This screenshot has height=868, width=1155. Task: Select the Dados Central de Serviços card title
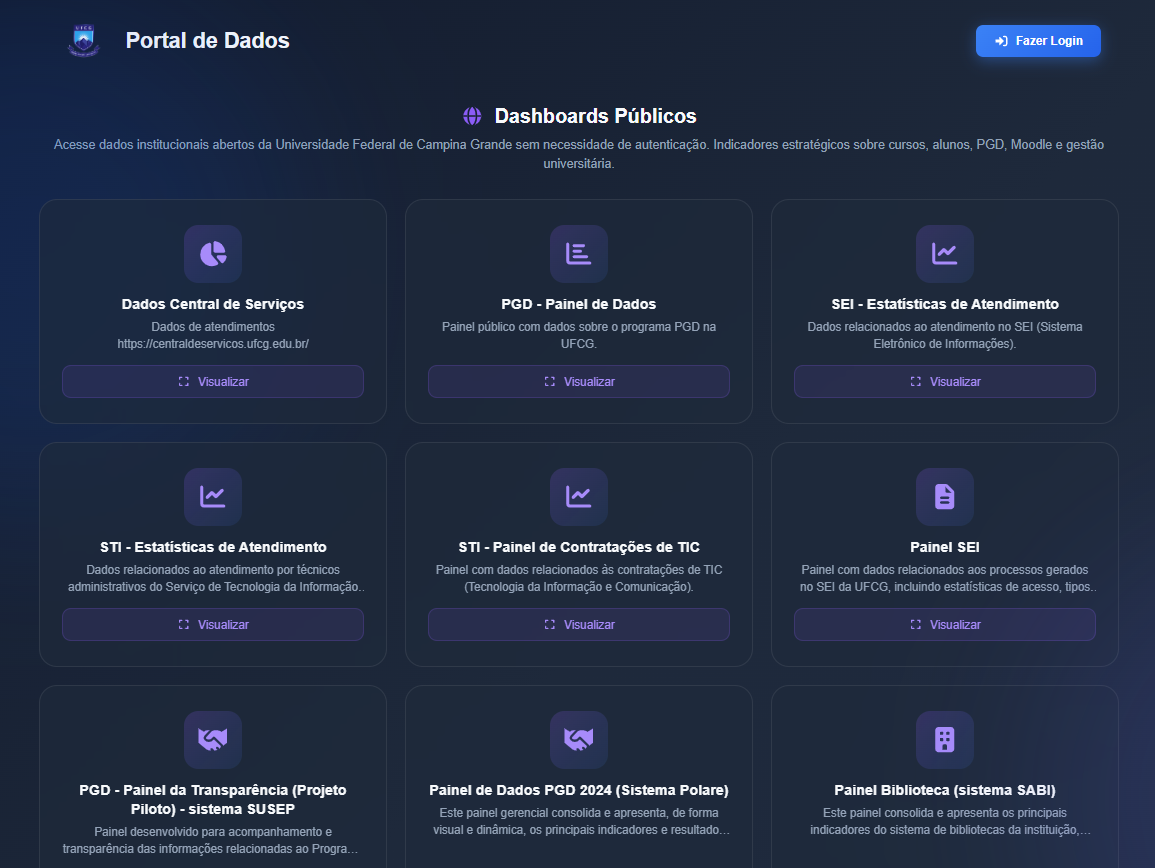(x=213, y=304)
